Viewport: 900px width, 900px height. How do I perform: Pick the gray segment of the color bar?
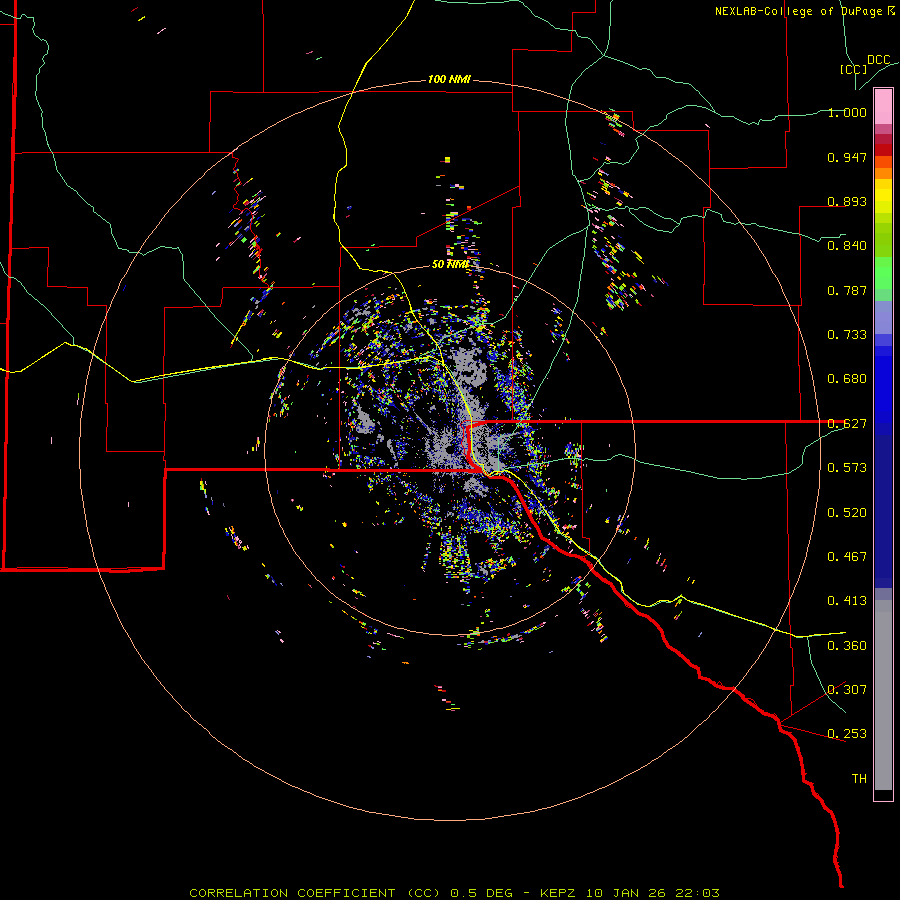(x=883, y=695)
